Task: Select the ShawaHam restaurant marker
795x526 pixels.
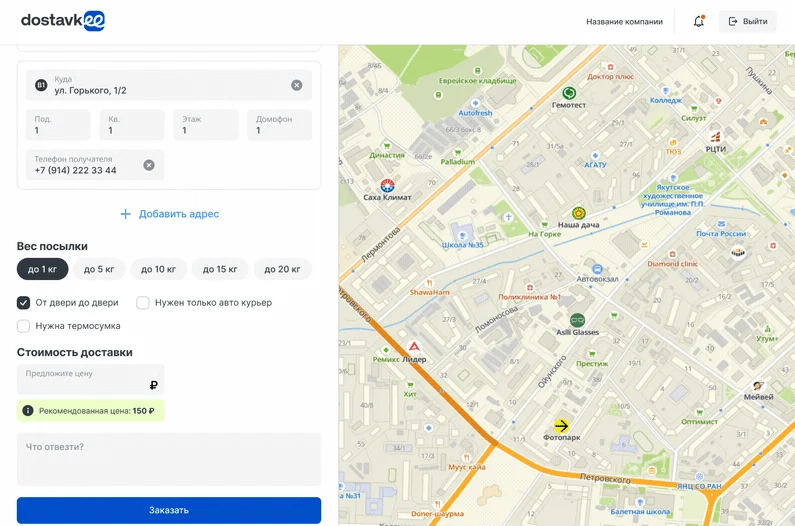Action: click(429, 283)
